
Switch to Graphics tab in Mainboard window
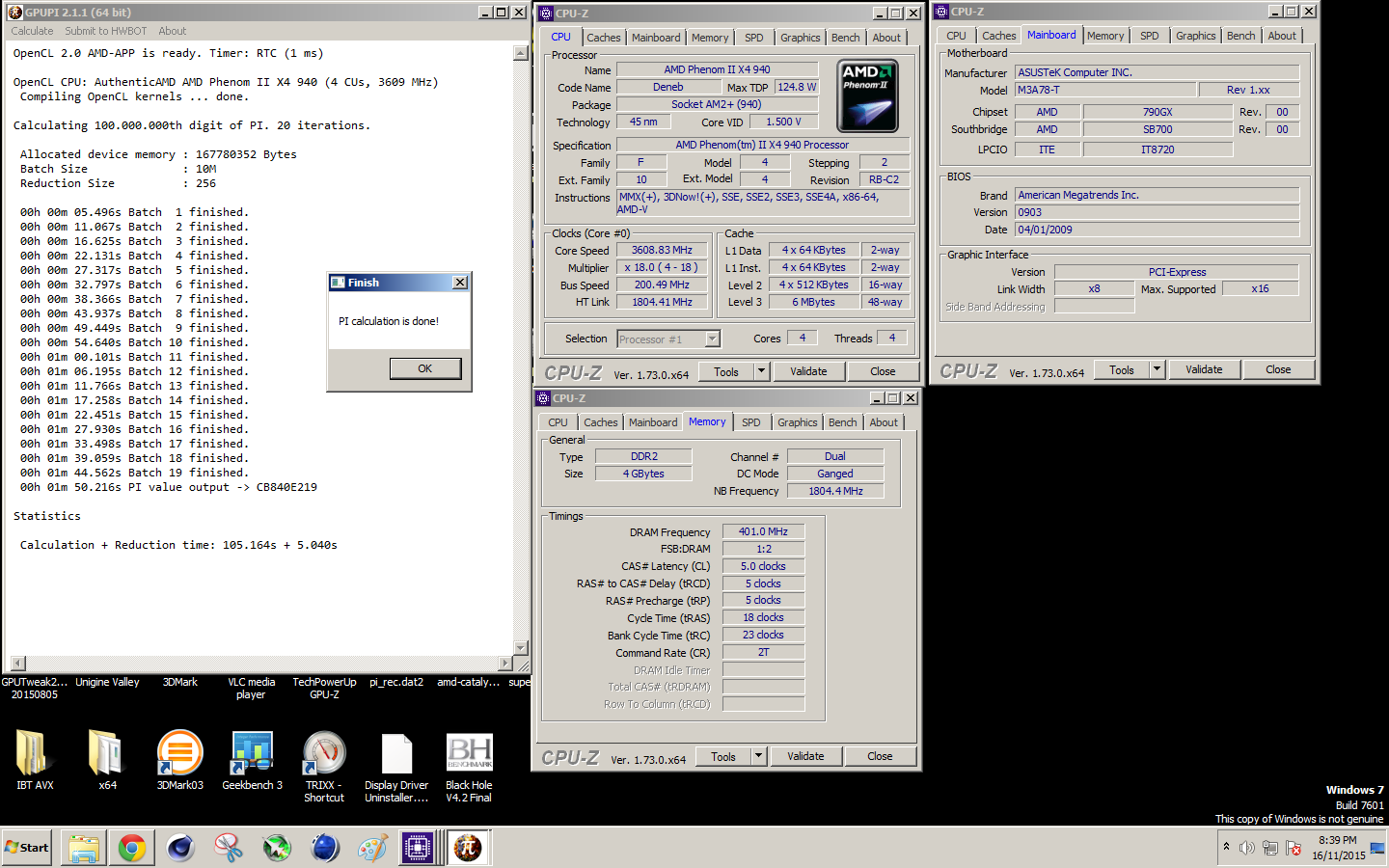(x=1196, y=36)
